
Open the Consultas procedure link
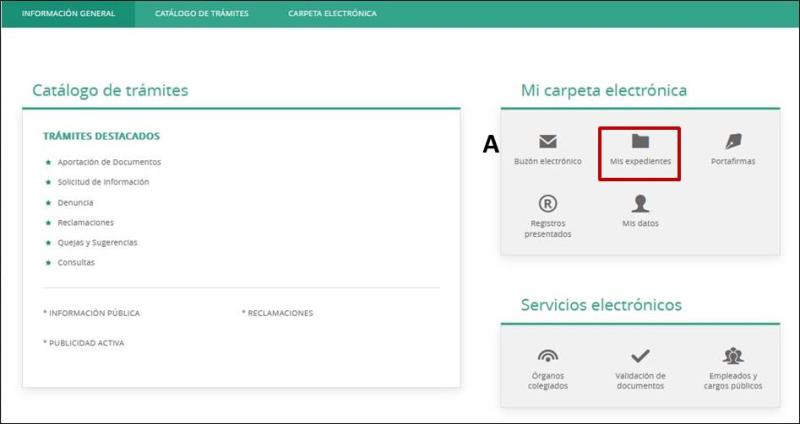pos(76,262)
